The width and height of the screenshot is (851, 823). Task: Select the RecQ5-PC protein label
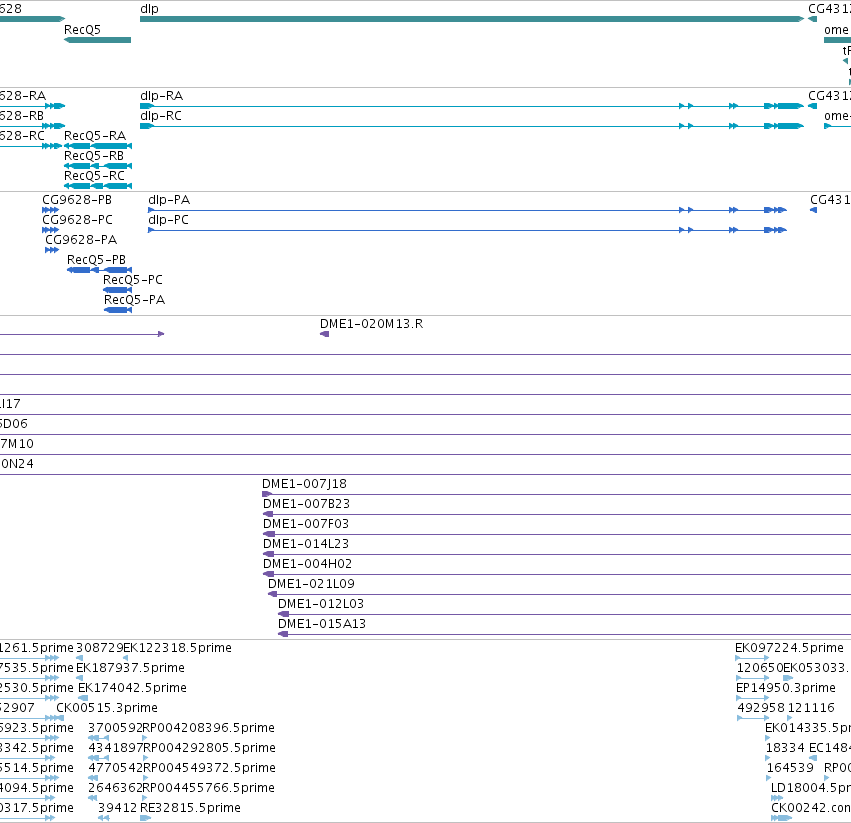(133, 280)
